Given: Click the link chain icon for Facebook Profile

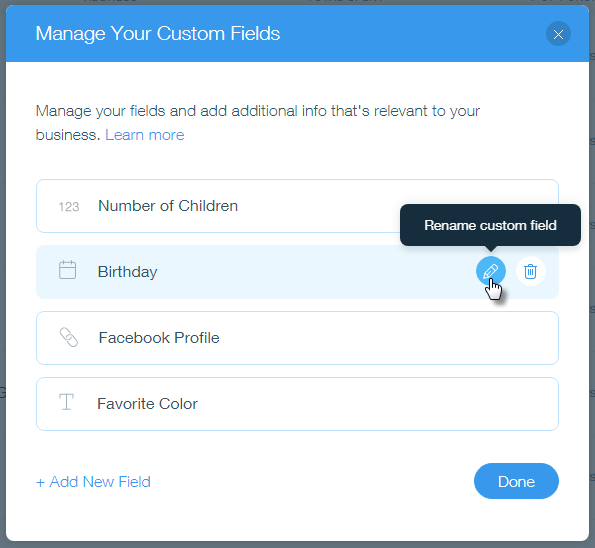Looking at the screenshot, I should click(69, 337).
